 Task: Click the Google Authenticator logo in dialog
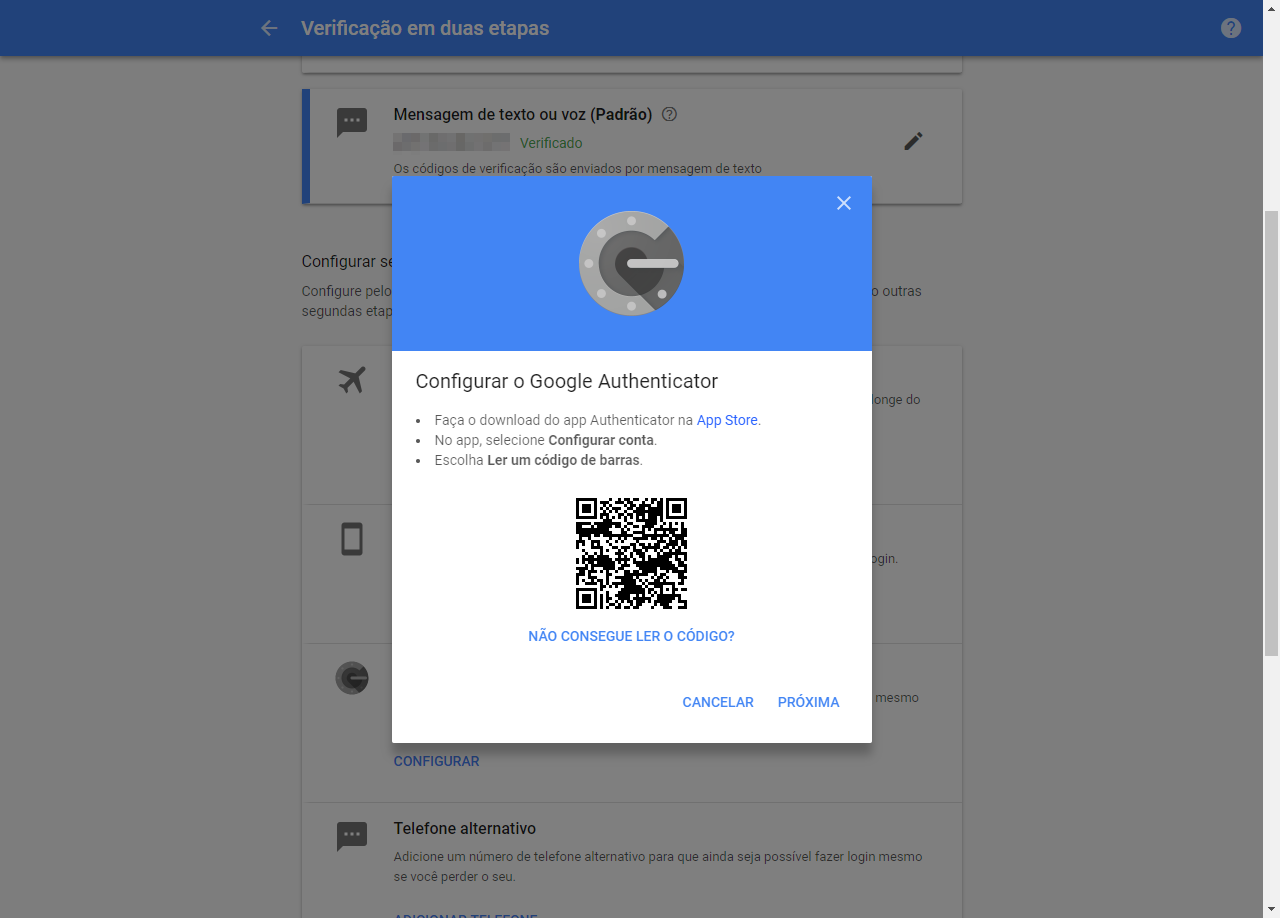[x=631, y=263]
